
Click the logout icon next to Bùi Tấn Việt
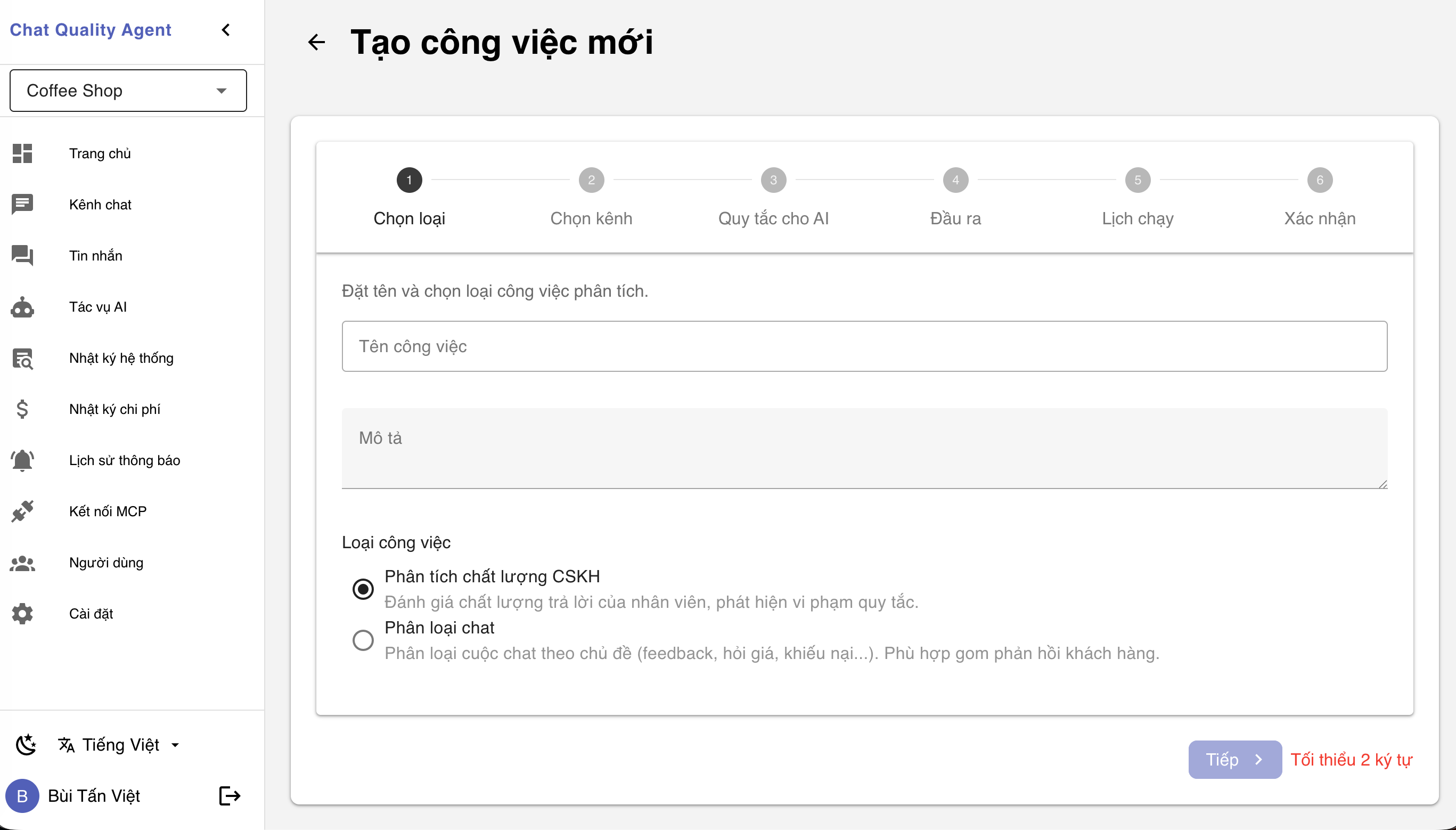(228, 796)
